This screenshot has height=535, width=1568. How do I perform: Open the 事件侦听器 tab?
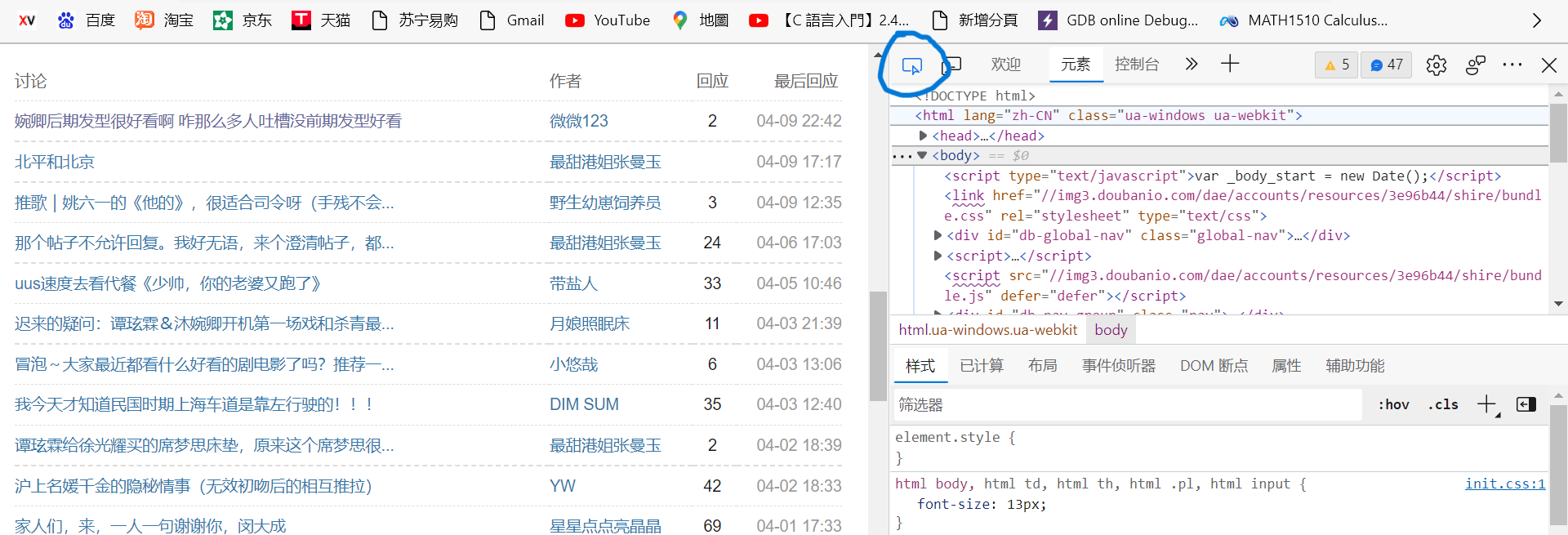(1119, 366)
